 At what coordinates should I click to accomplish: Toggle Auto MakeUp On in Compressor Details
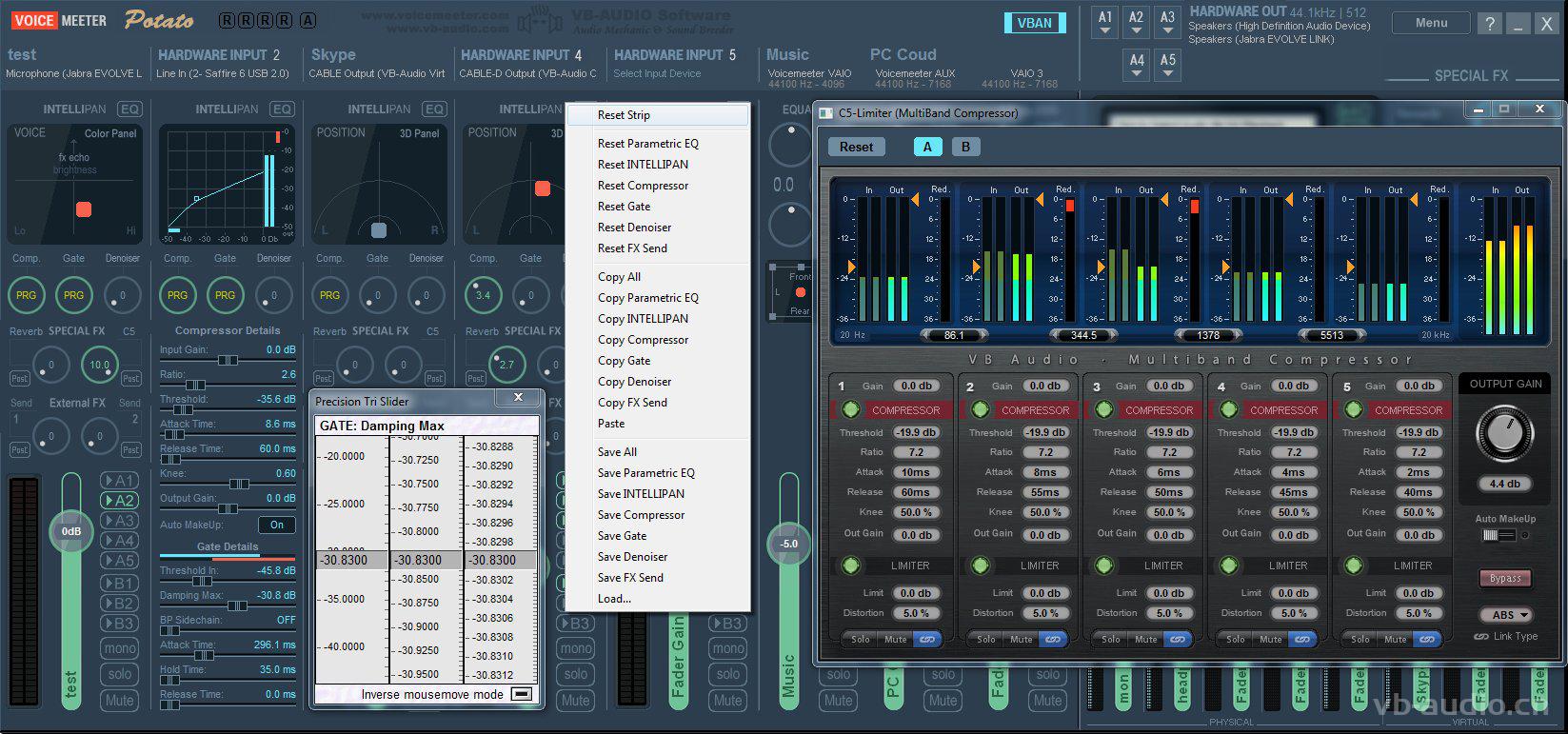click(277, 525)
